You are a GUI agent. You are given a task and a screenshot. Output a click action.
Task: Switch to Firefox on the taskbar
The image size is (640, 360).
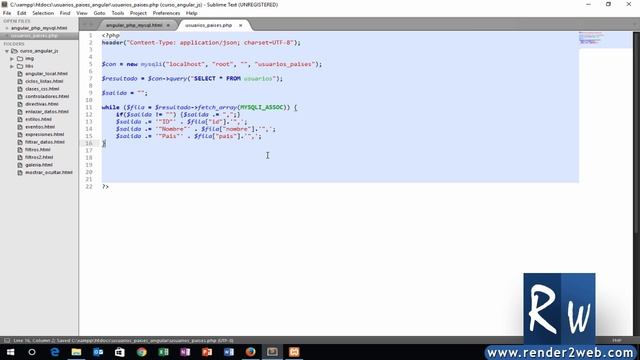pos(250,352)
